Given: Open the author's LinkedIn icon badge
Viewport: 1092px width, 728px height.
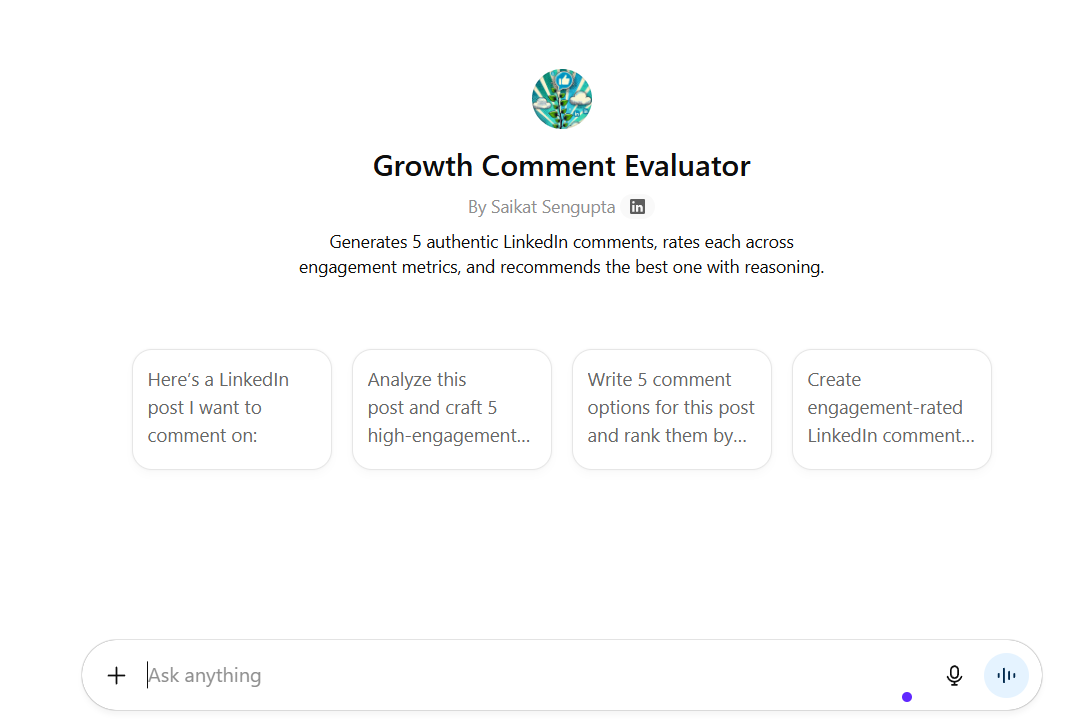Looking at the screenshot, I should [x=637, y=207].
